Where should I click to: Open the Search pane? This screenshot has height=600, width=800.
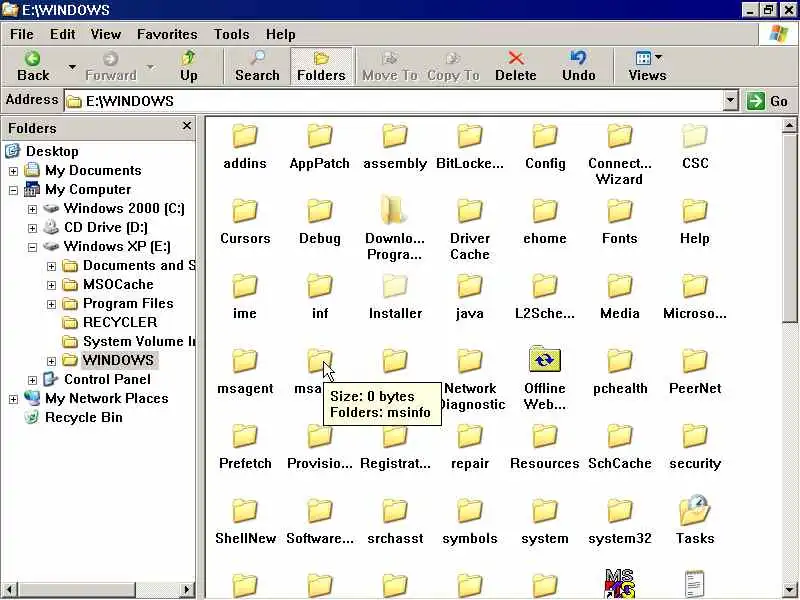(x=257, y=66)
